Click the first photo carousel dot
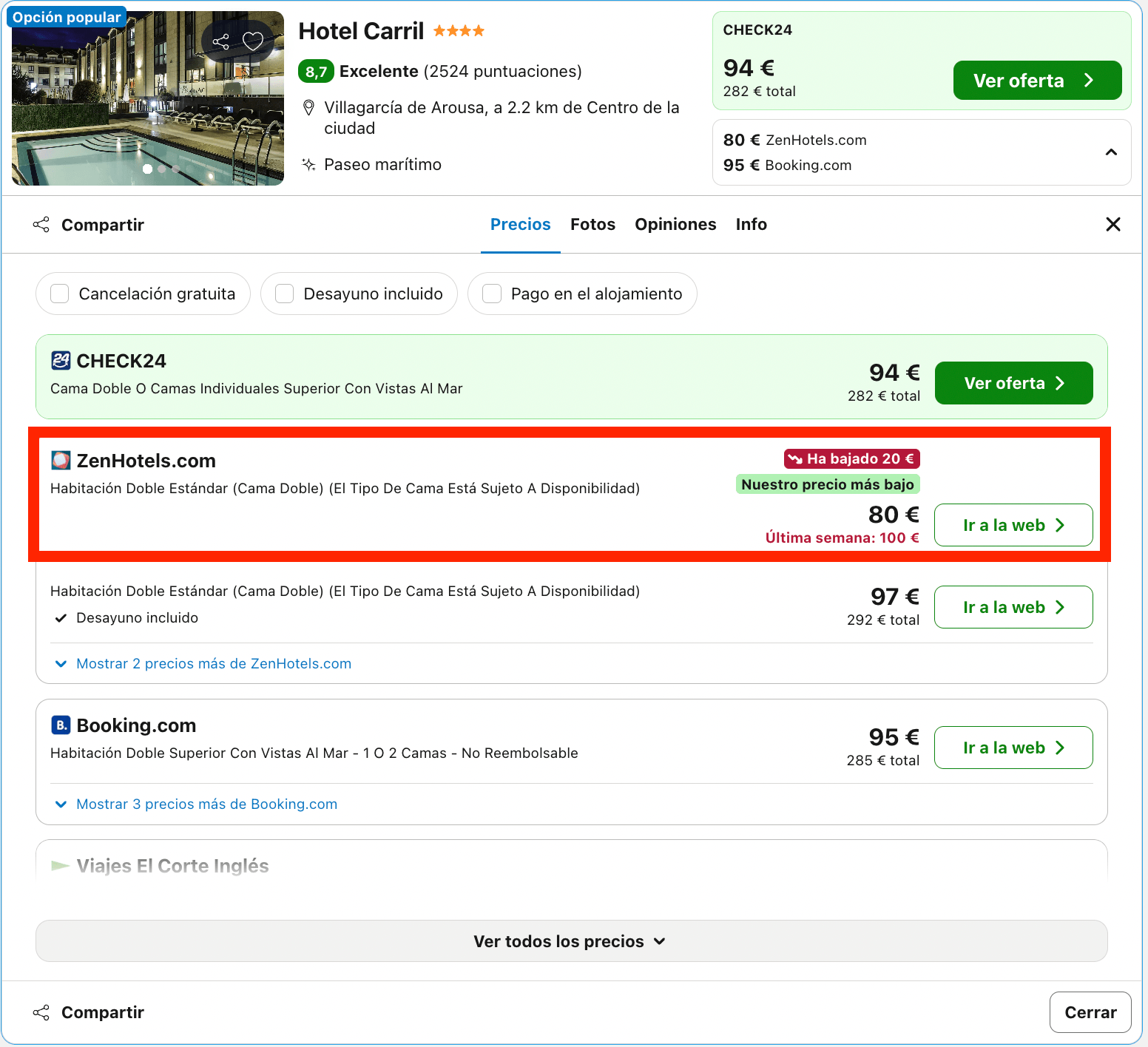1148x1047 pixels. (148, 169)
